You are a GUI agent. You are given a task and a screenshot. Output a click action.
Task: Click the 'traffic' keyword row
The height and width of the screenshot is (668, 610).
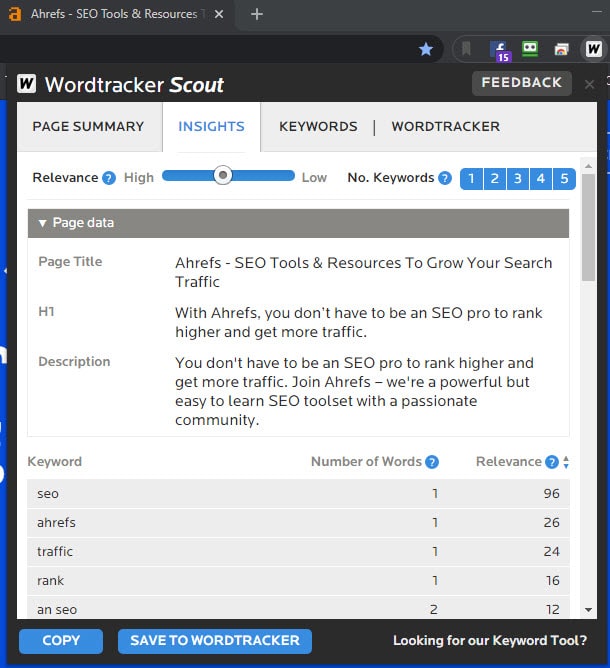point(298,552)
